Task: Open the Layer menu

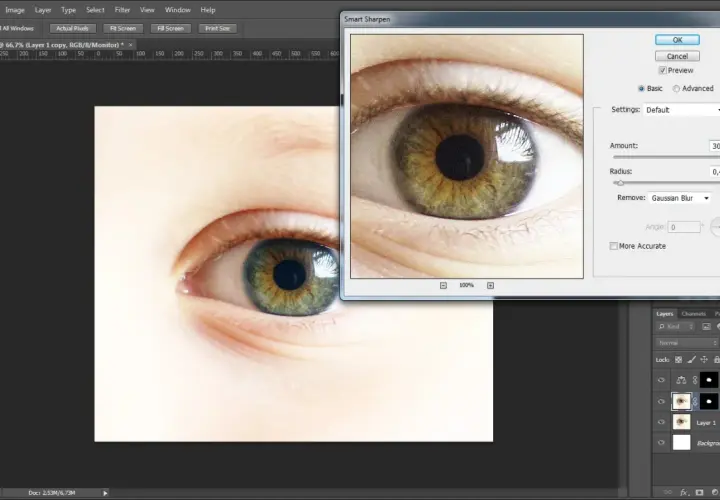Action: click(43, 10)
